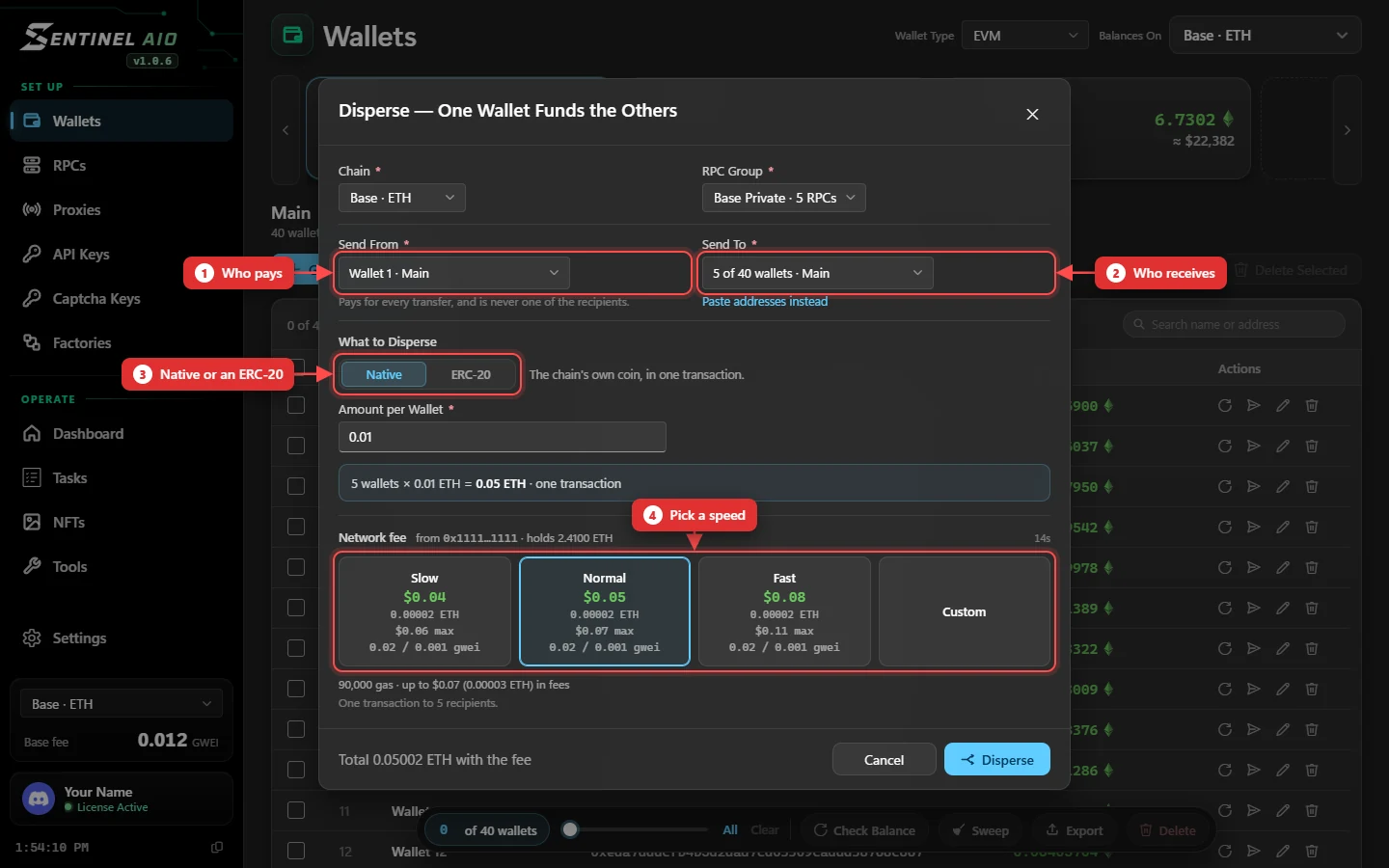Click send icon for balance ending 286
This screenshot has width=1389, height=868.
(1254, 771)
